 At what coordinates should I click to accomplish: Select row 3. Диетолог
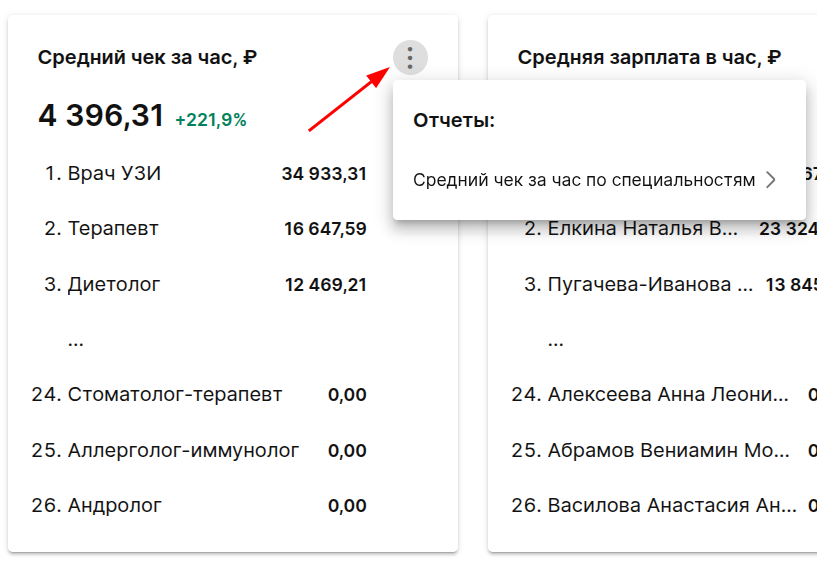pos(205,285)
